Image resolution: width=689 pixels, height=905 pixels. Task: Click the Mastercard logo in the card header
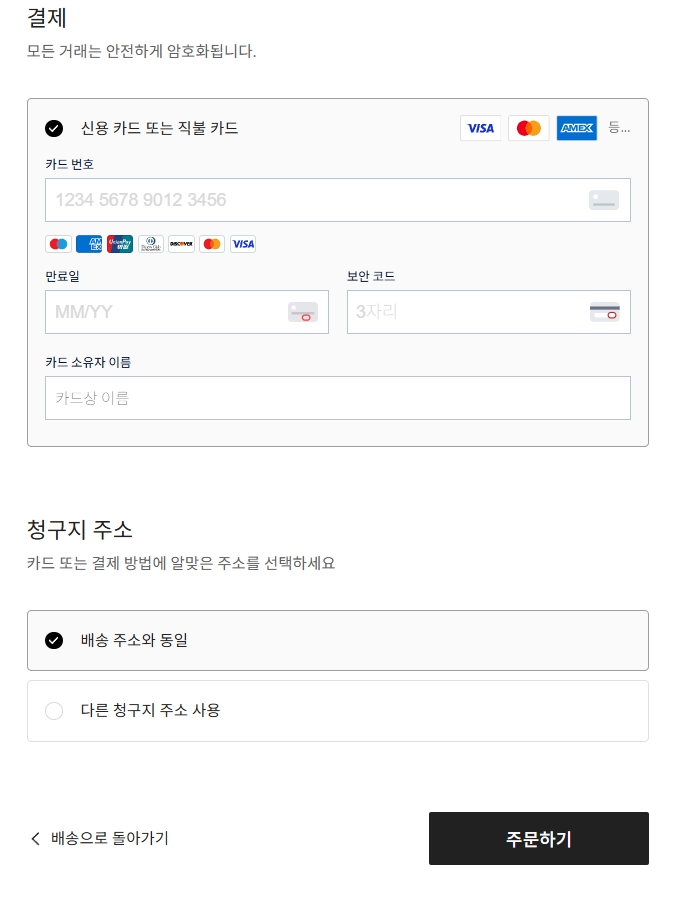tap(529, 128)
